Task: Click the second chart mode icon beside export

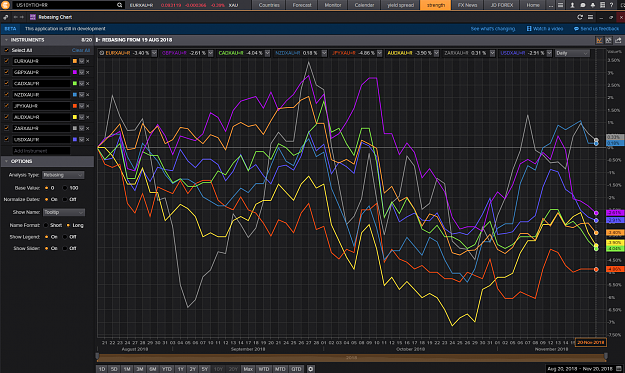Action: click(x=609, y=40)
